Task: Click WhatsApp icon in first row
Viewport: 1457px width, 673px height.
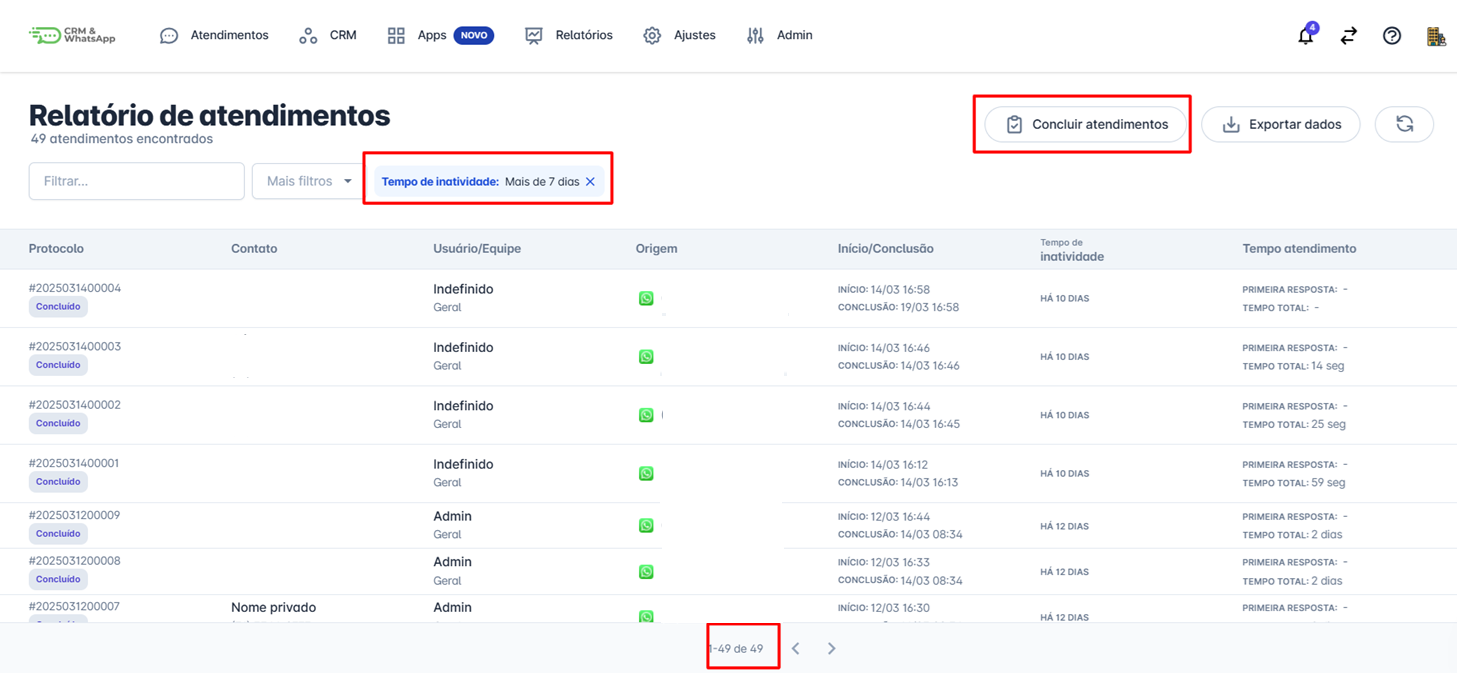Action: pyautogui.click(x=646, y=298)
